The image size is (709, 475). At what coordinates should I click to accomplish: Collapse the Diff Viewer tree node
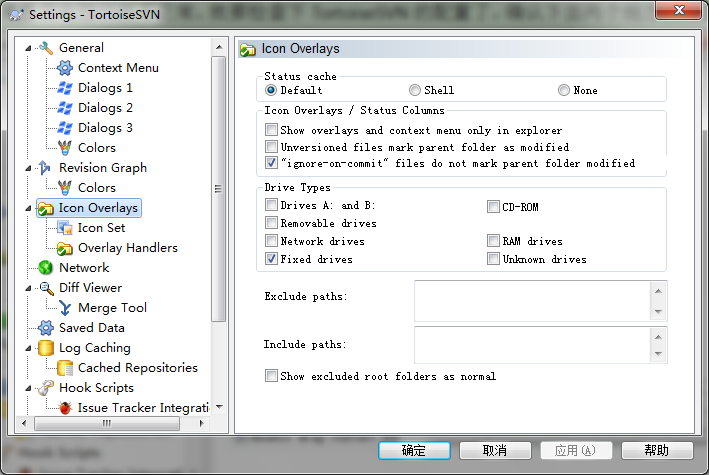point(28,288)
